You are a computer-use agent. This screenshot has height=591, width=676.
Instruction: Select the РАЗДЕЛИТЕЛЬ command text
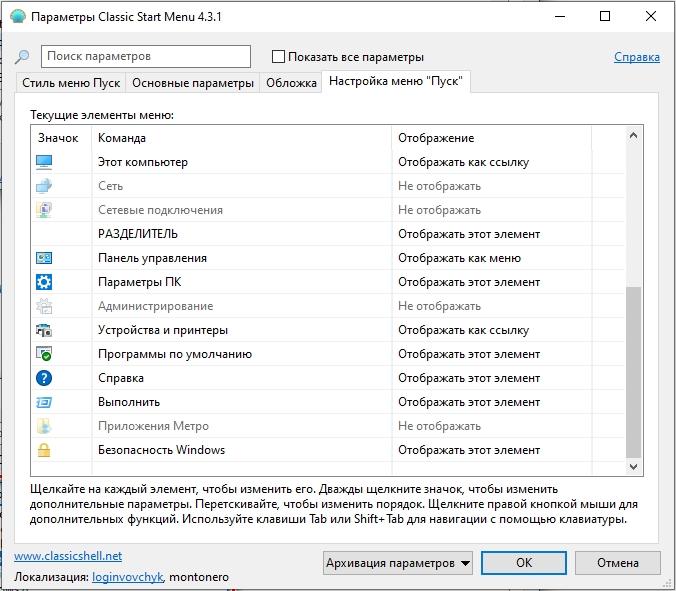click(x=138, y=234)
